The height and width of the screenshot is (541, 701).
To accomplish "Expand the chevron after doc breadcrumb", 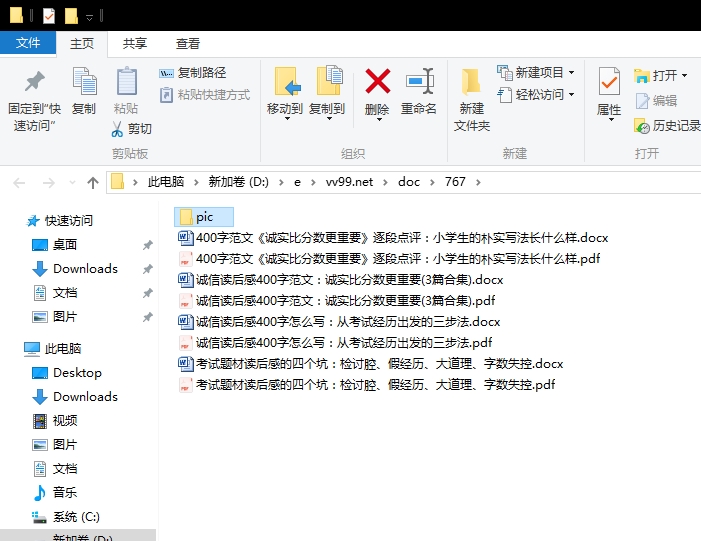I will pyautogui.click(x=432, y=182).
